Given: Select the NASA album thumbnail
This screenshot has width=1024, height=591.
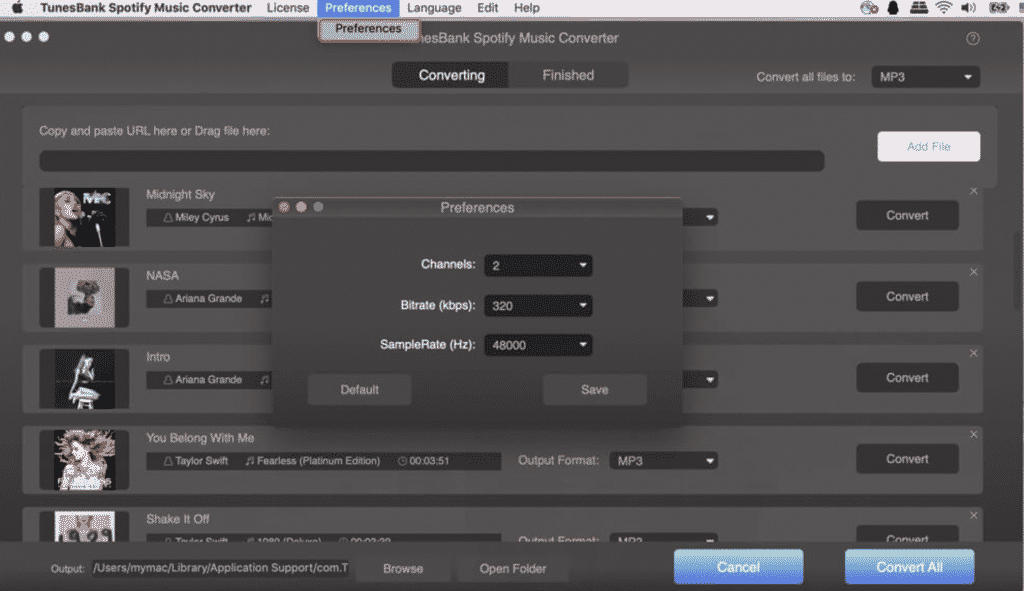Looking at the screenshot, I should pos(84,298).
